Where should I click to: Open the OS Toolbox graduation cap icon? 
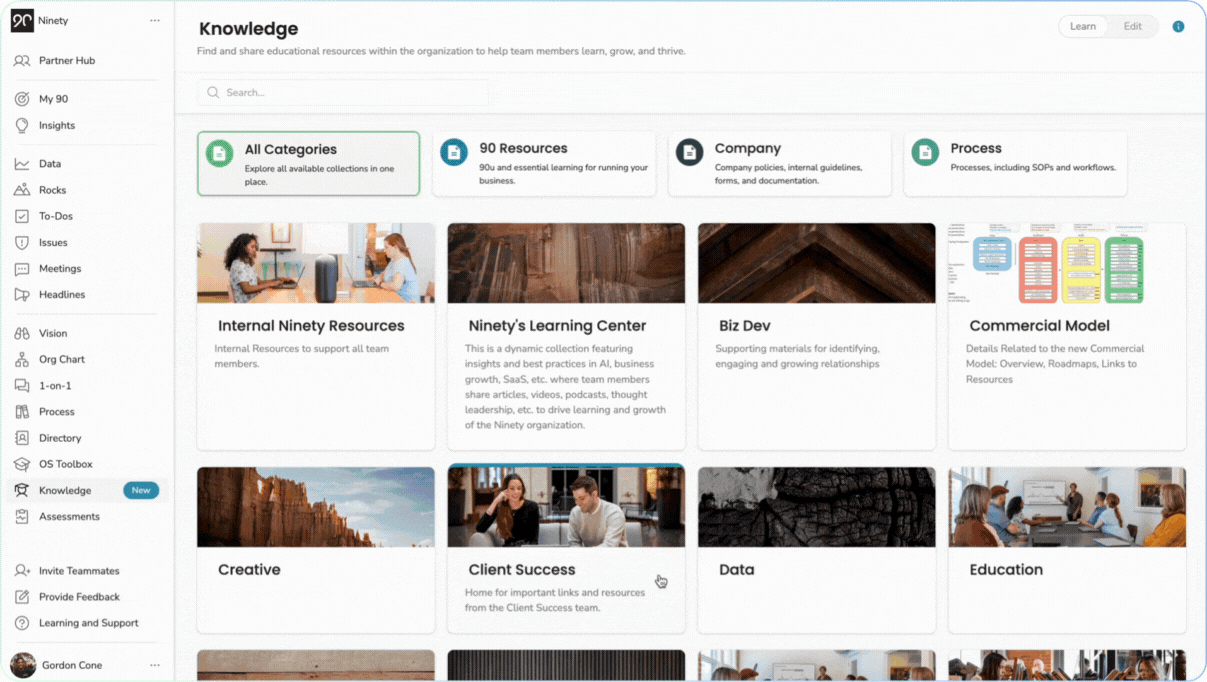tap(22, 464)
